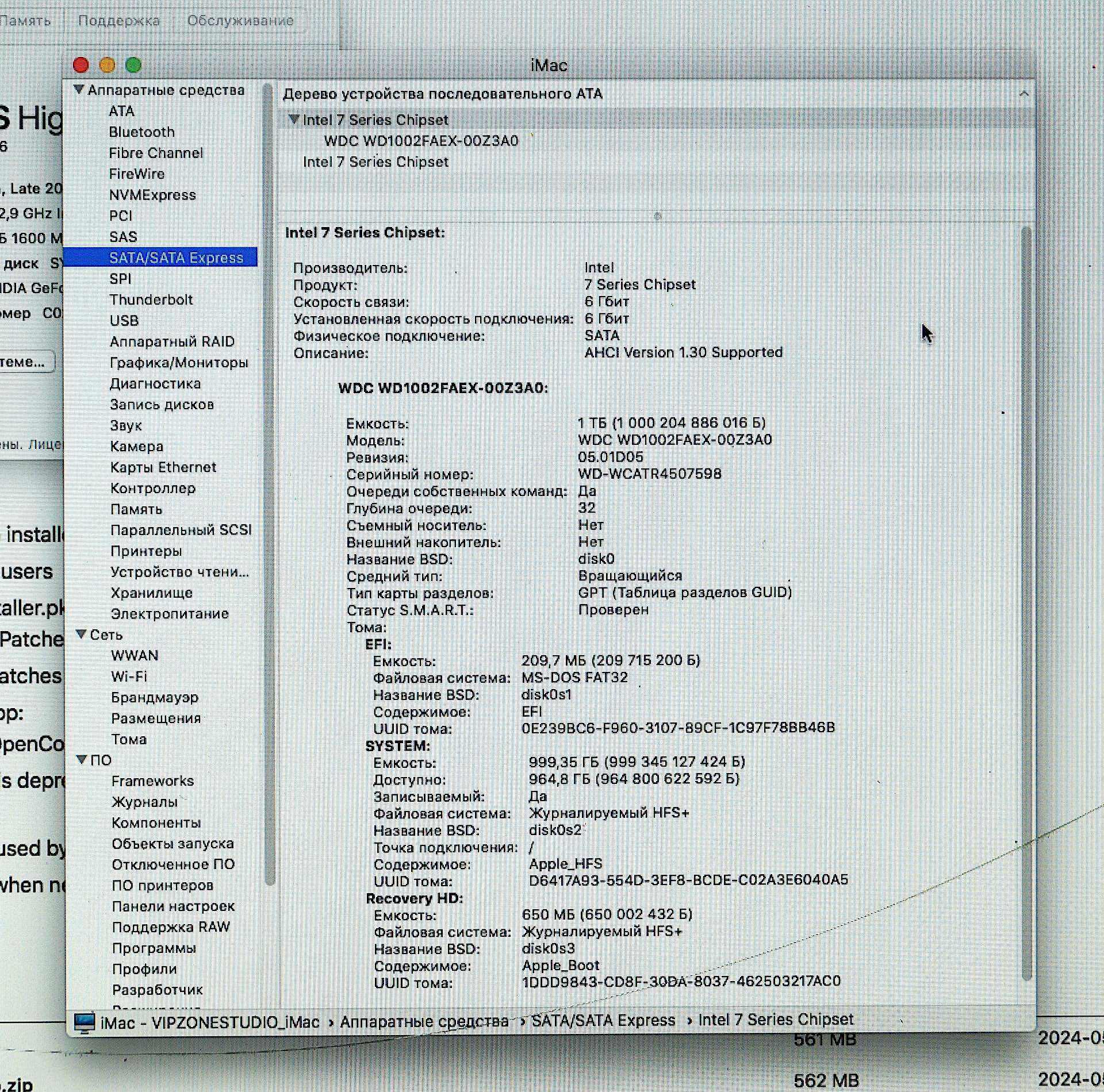Select USB in the sidebar
Image resolution: width=1104 pixels, height=1092 pixels.
(124, 321)
